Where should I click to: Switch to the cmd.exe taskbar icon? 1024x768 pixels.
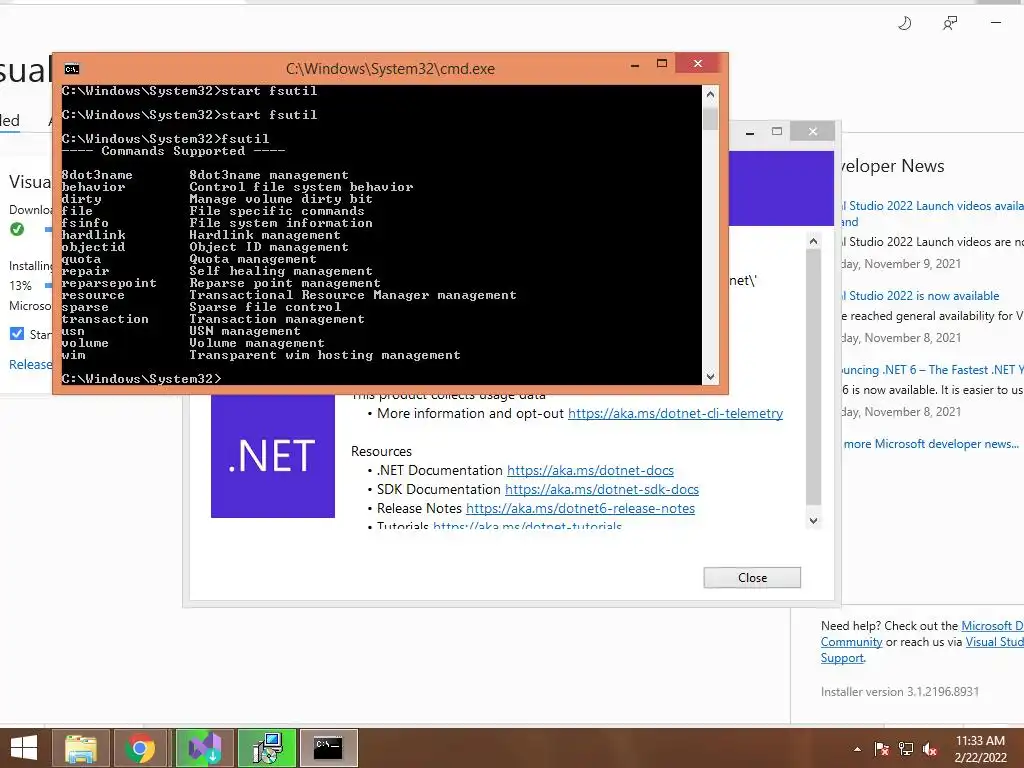(328, 748)
